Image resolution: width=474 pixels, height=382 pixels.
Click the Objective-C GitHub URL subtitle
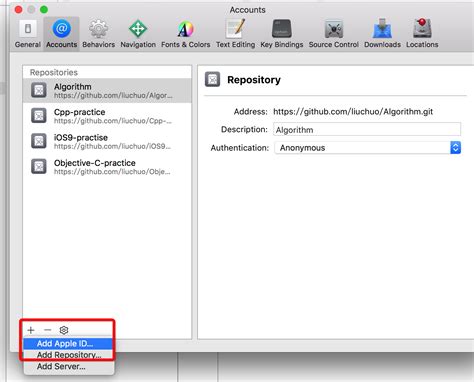coord(112,171)
